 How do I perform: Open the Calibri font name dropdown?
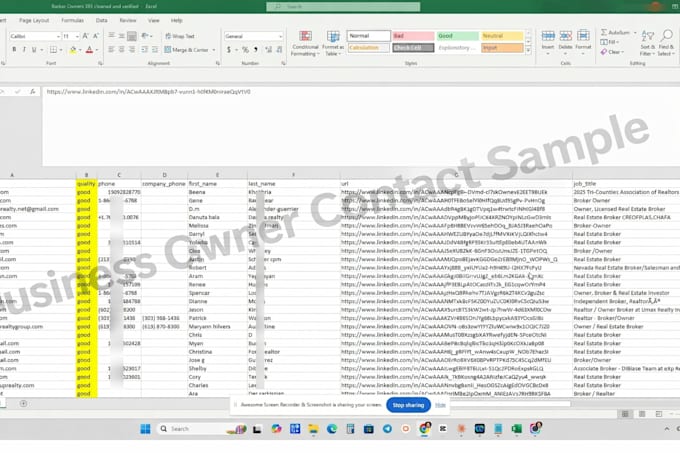click(x=58, y=36)
